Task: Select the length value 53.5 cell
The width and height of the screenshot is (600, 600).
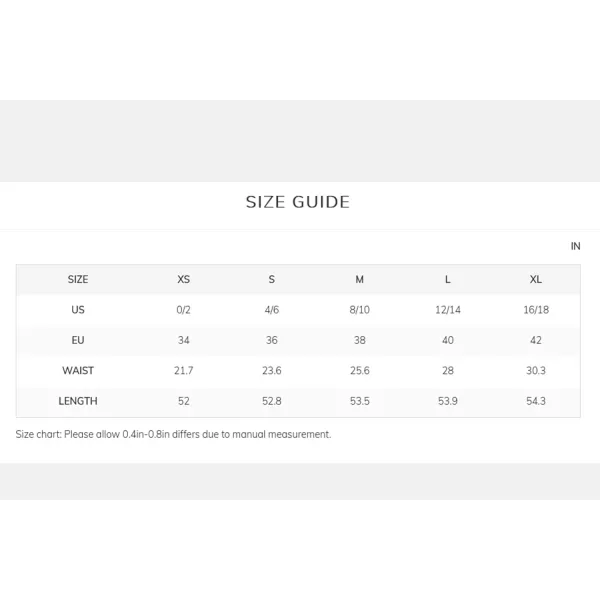Action: (x=359, y=401)
